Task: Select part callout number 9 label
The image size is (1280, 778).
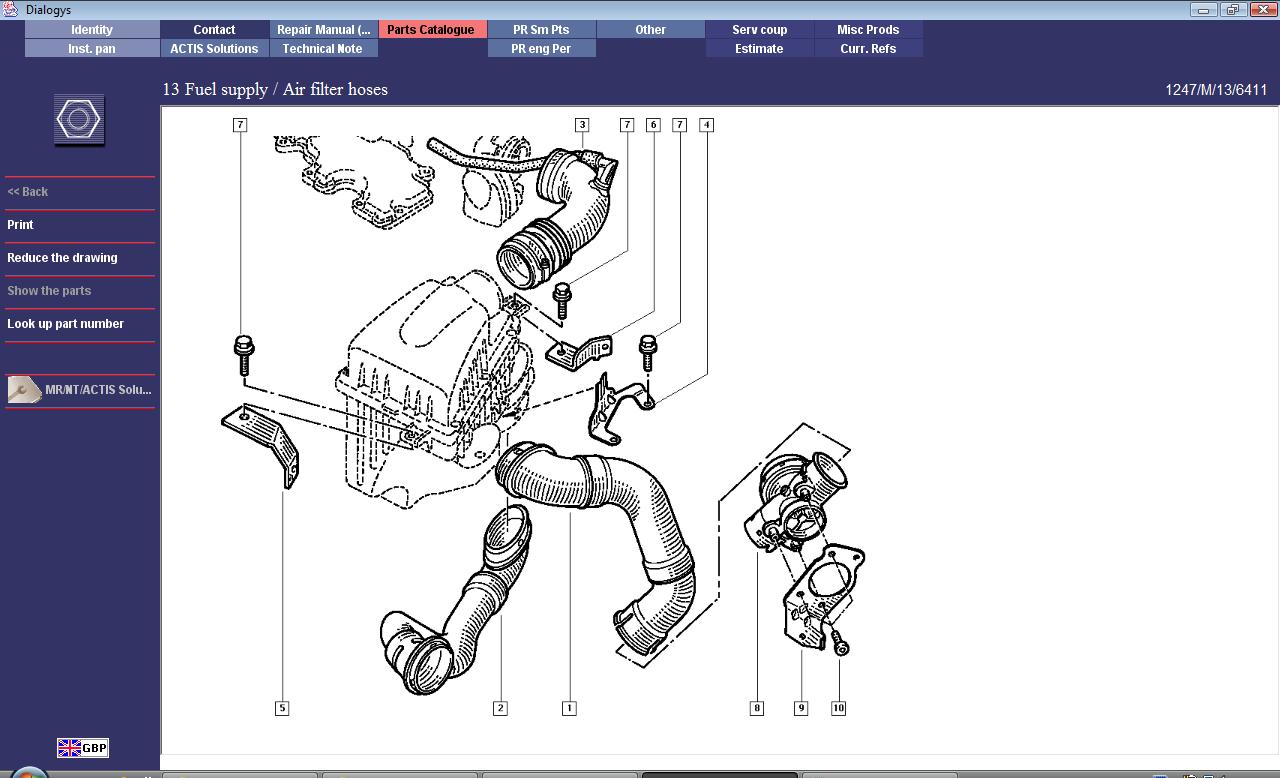Action: click(x=800, y=708)
